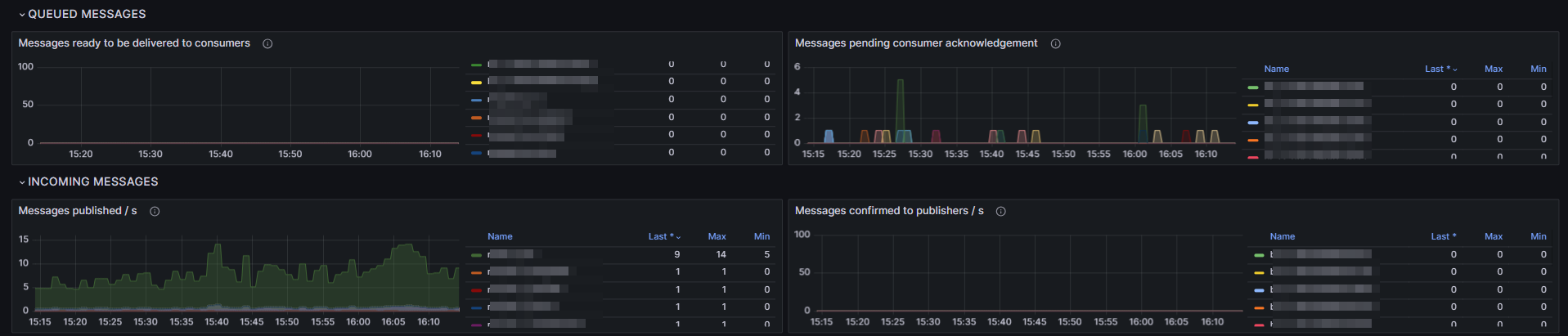Click green color swatch in Messages published legend

(476, 255)
